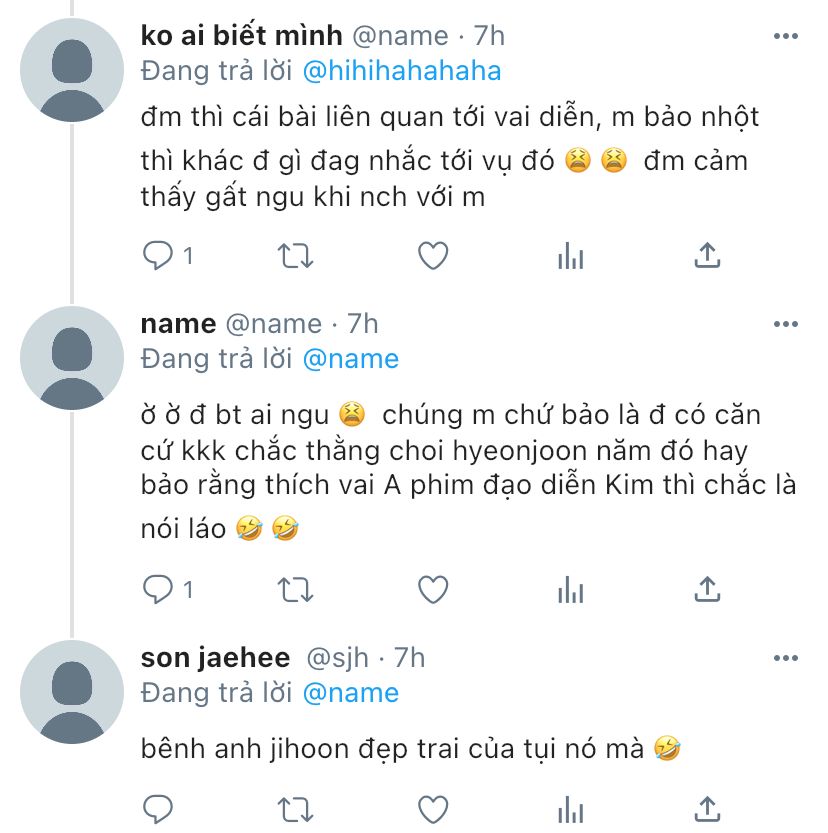Open the @name link in middle tweet reply line

351,359
